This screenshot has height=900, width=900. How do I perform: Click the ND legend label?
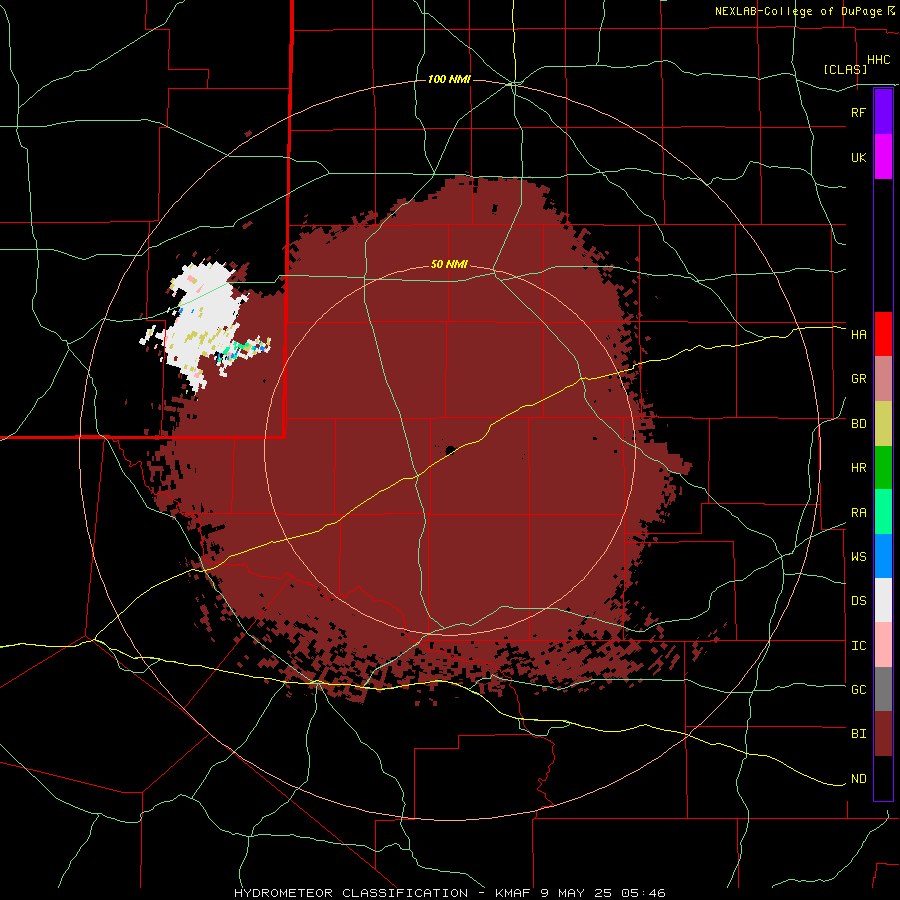point(858,779)
